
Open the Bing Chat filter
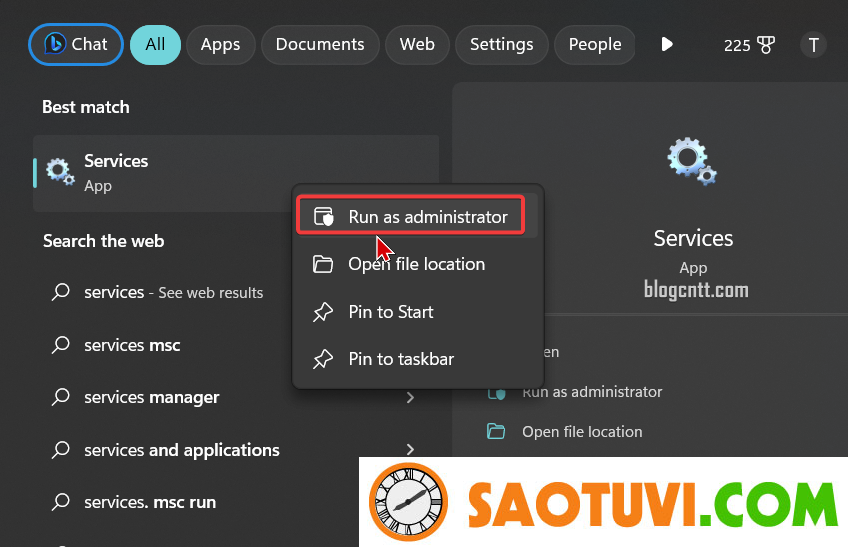click(76, 44)
